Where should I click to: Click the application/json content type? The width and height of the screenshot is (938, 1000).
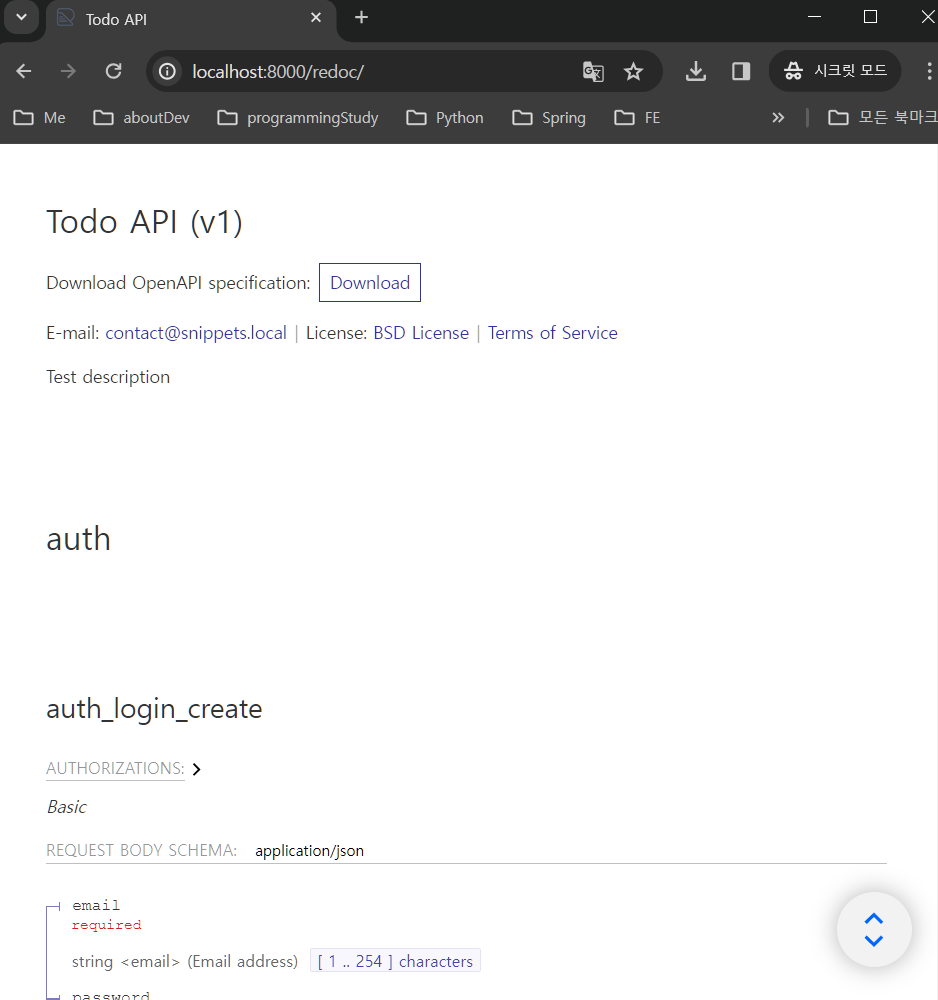[x=309, y=851]
